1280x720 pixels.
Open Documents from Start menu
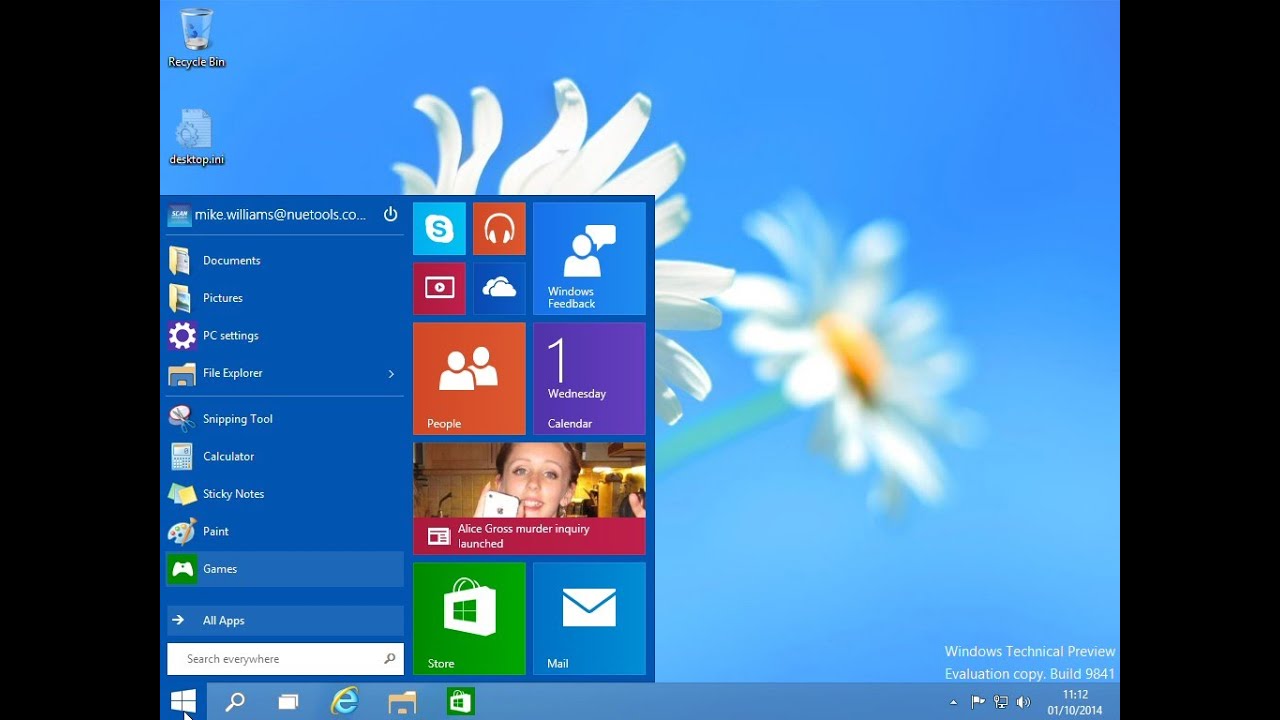(x=285, y=260)
